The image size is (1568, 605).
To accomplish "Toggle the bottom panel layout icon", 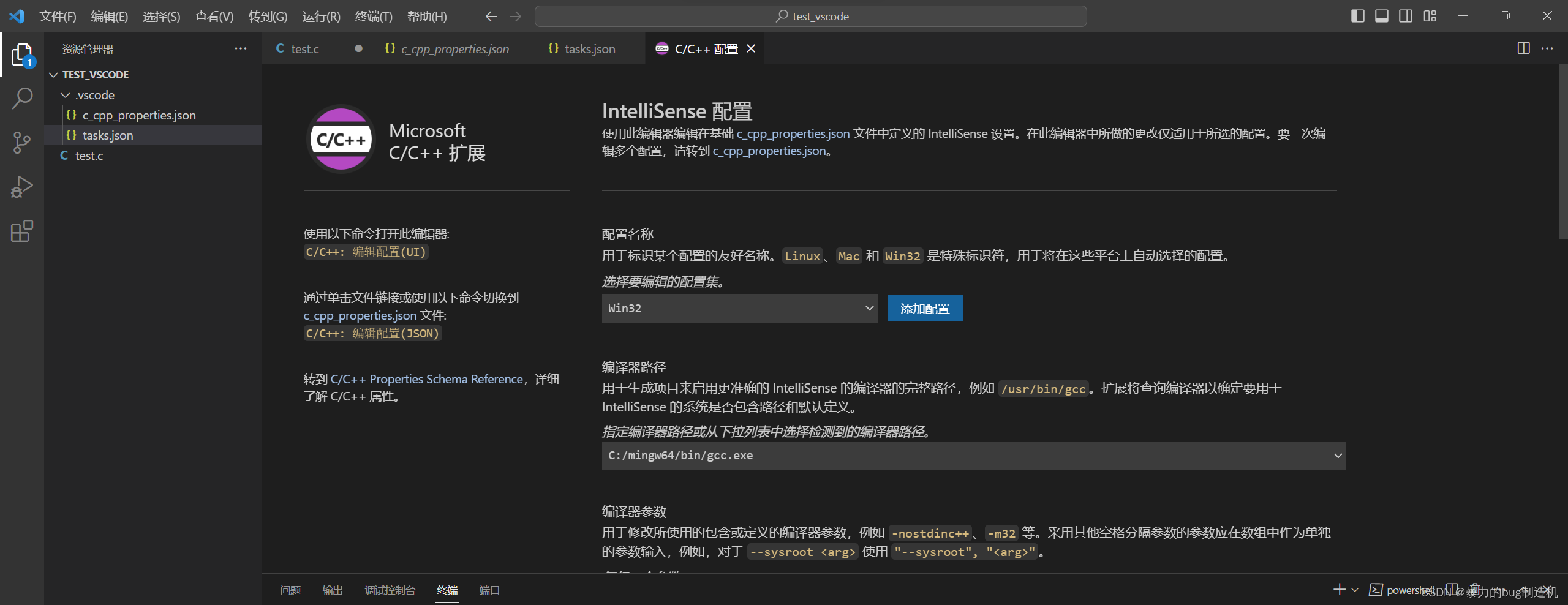I will tap(1381, 16).
